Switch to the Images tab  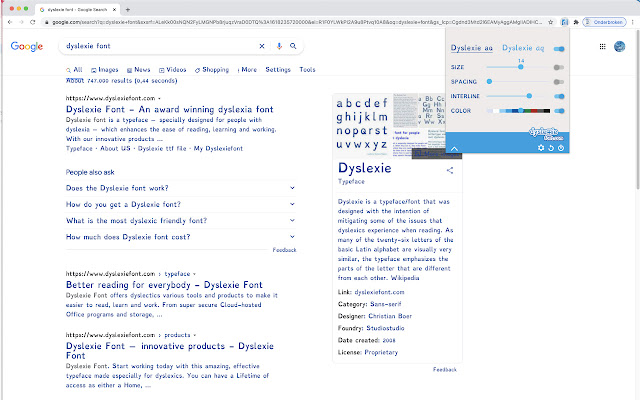point(104,70)
